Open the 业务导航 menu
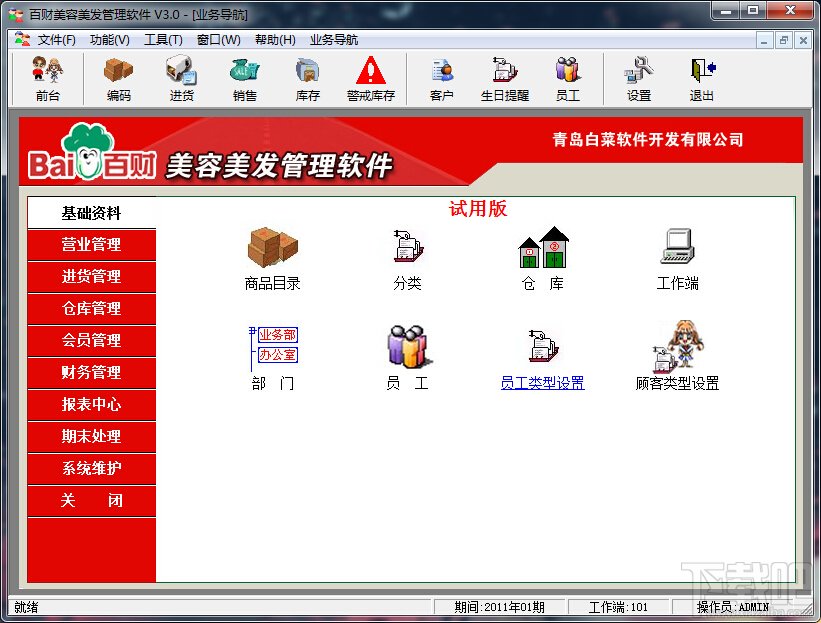 (x=334, y=40)
